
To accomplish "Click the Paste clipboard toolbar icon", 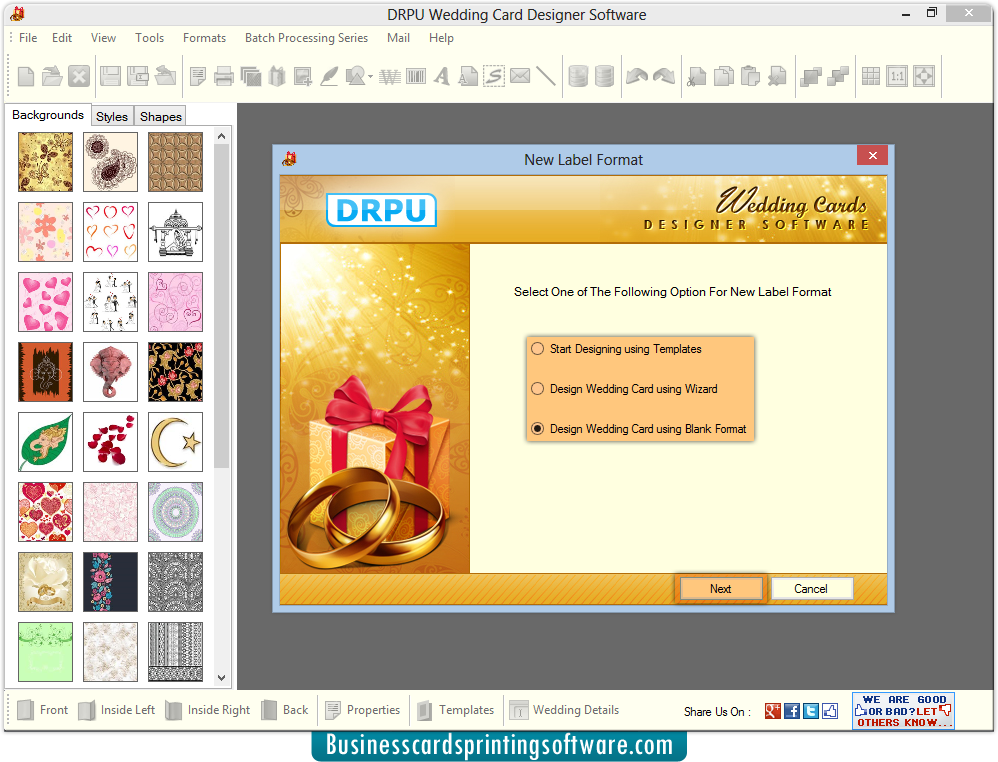I will pos(750,77).
